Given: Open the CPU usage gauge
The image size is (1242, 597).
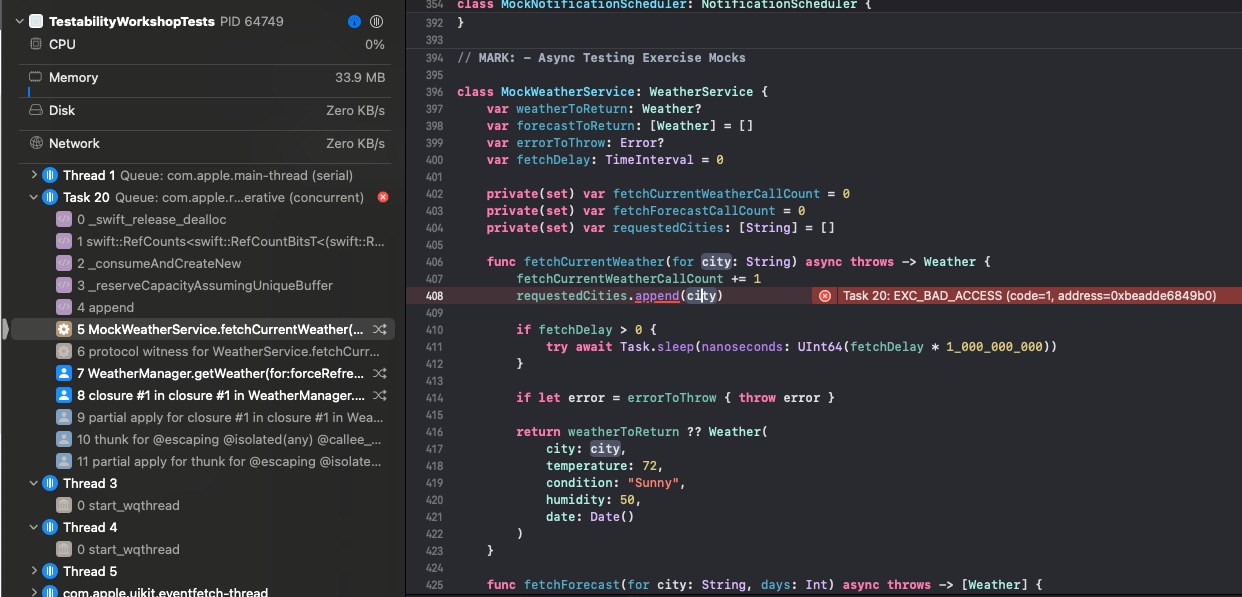Looking at the screenshot, I should tap(62, 45).
